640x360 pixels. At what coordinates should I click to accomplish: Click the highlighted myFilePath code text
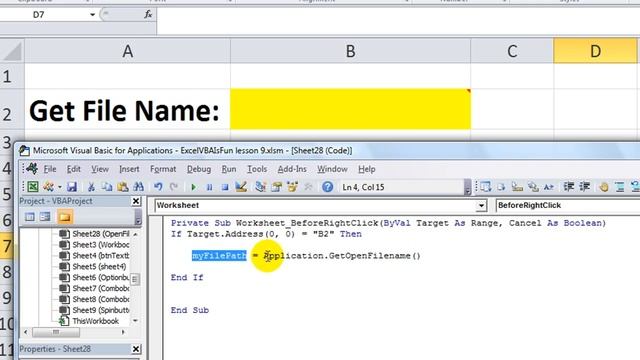point(219,256)
